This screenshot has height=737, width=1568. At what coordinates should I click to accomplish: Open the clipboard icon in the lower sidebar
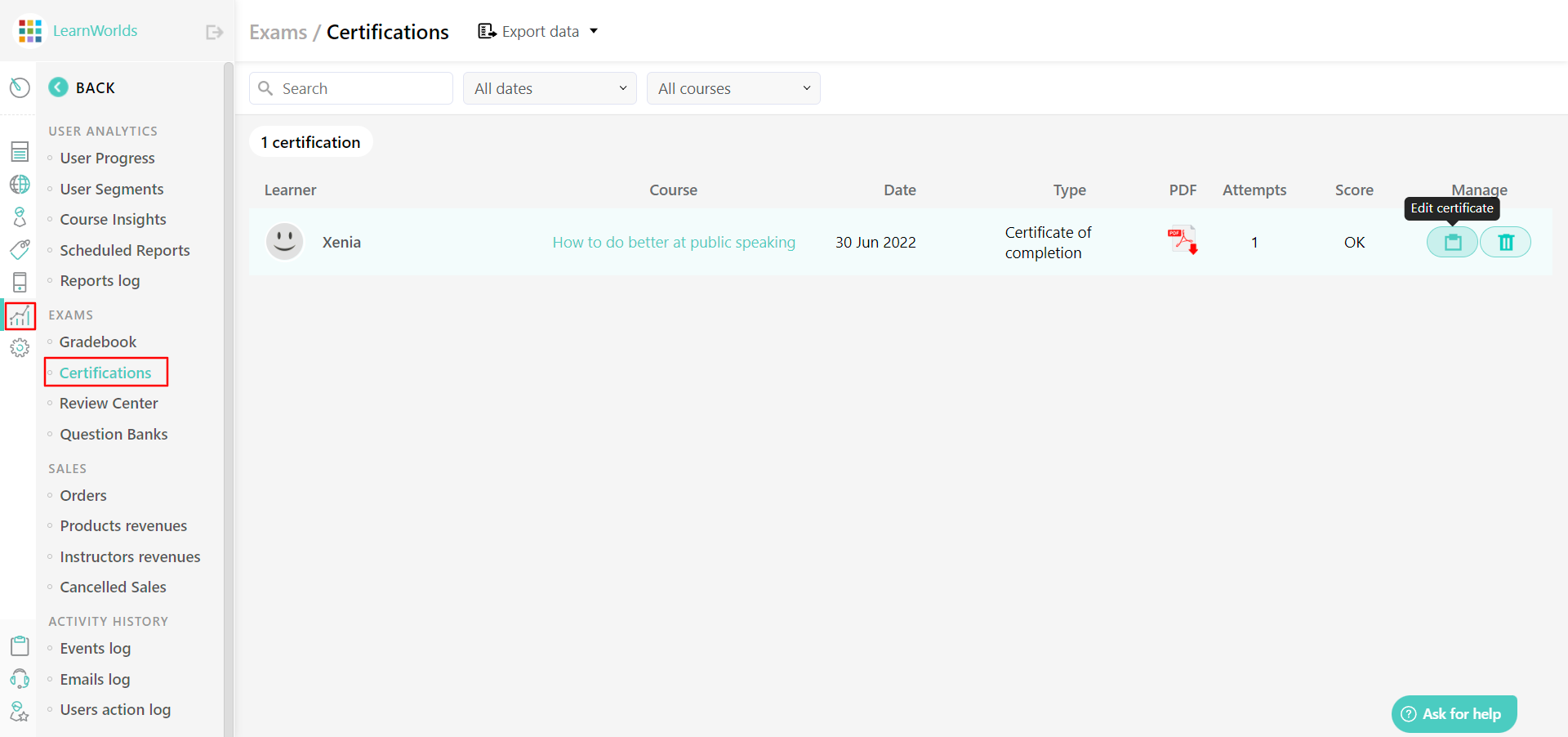tap(20, 645)
